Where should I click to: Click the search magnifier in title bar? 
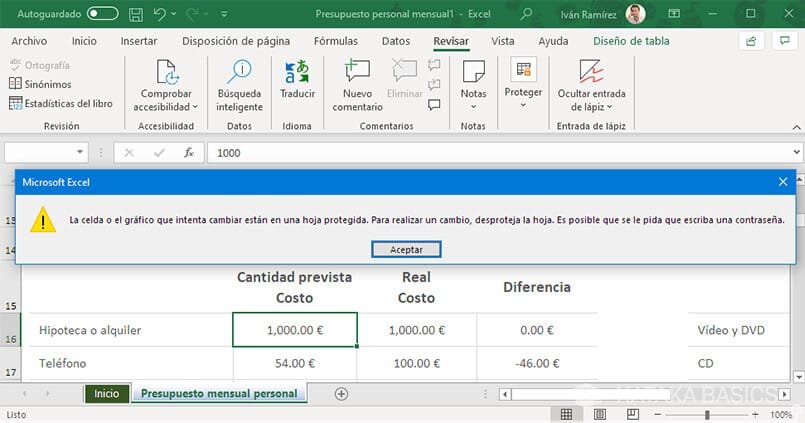tap(526, 14)
